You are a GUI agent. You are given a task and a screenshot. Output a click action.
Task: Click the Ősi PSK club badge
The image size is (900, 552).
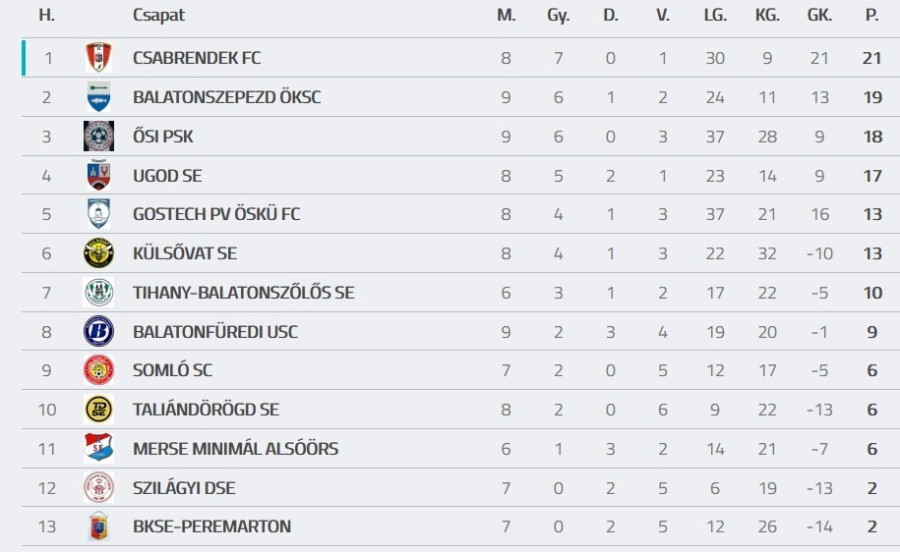[x=98, y=136]
